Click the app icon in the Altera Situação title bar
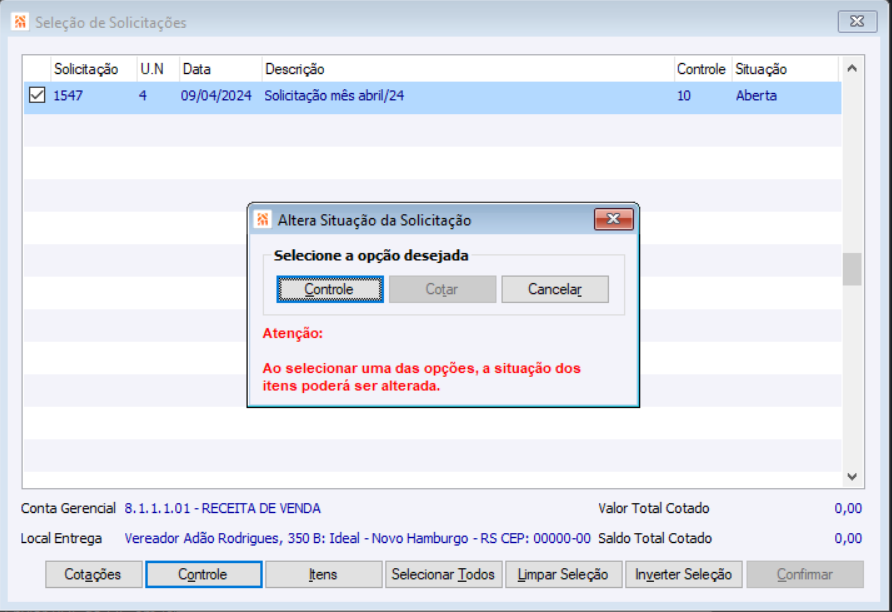 pyautogui.click(x=262, y=220)
